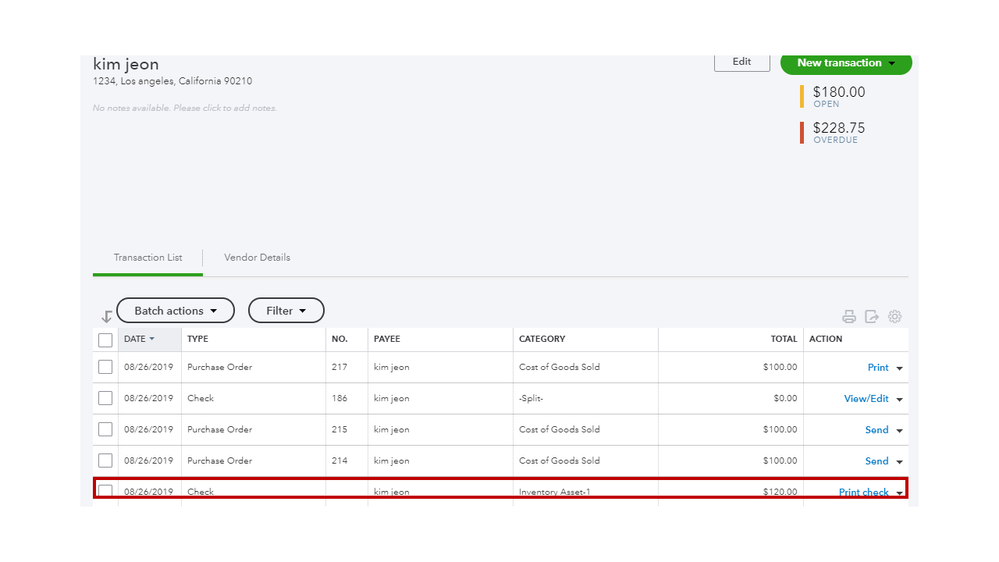The image size is (999, 562).
Task: Toggle the select-all checkbox in table header
Action: tap(105, 340)
